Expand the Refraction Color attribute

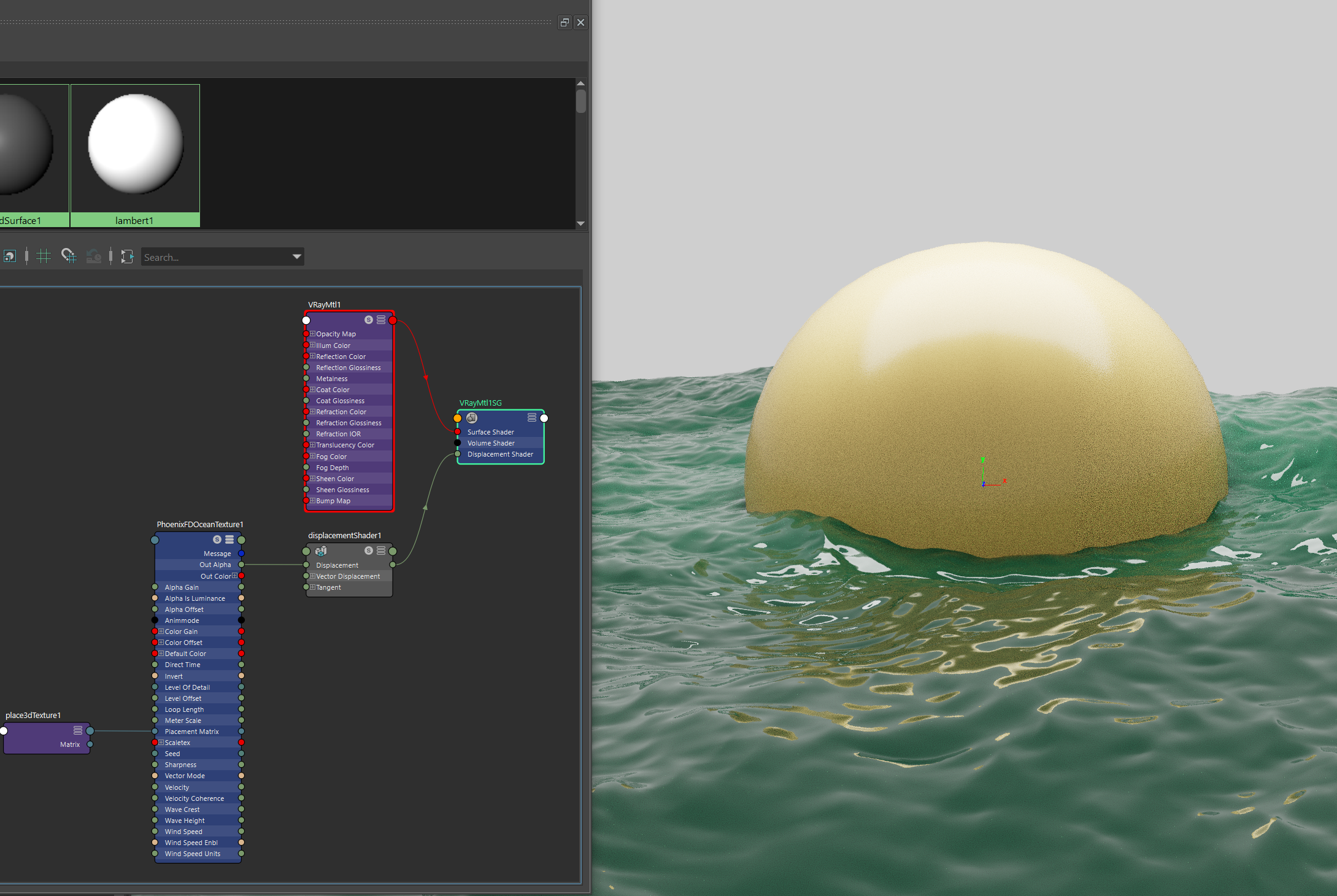(x=312, y=411)
